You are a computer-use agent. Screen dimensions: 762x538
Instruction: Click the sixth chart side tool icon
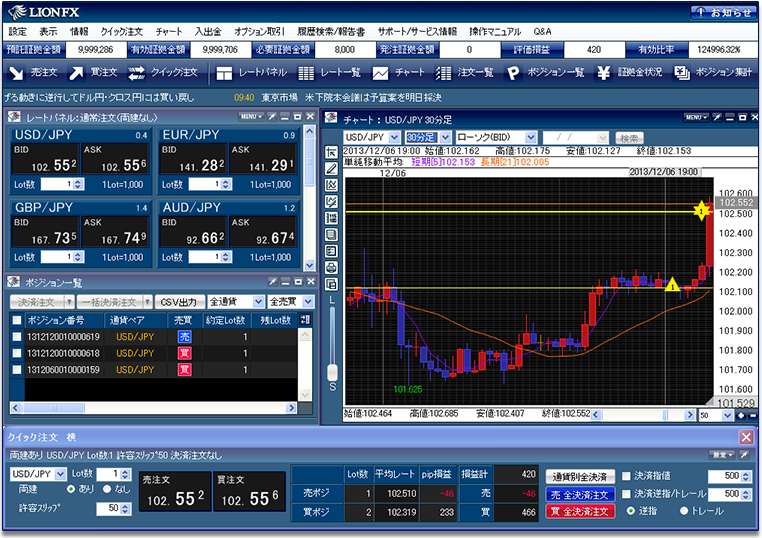pos(331,235)
